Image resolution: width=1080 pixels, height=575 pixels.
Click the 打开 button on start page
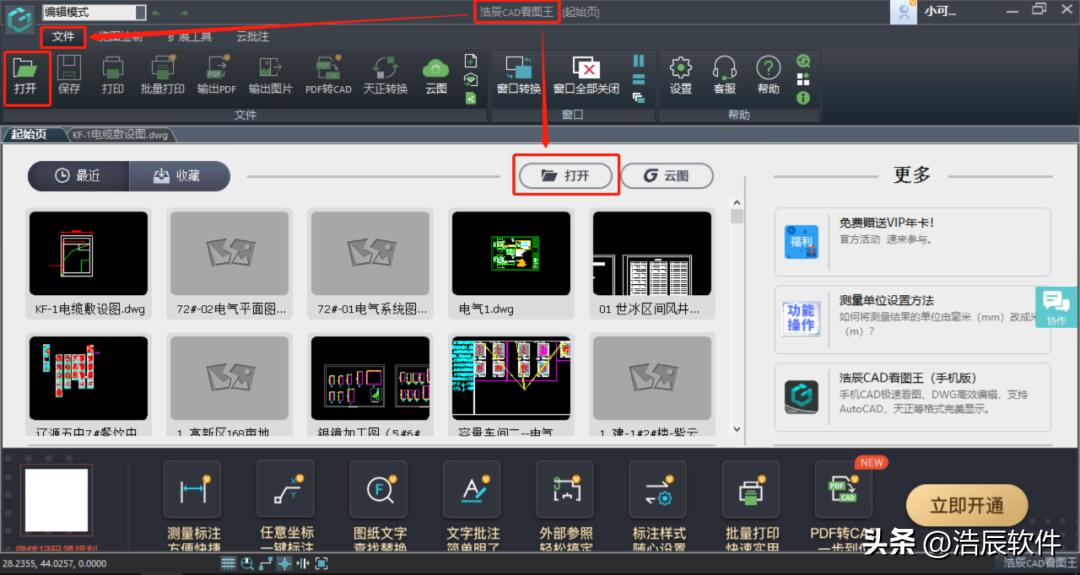[x=565, y=176]
